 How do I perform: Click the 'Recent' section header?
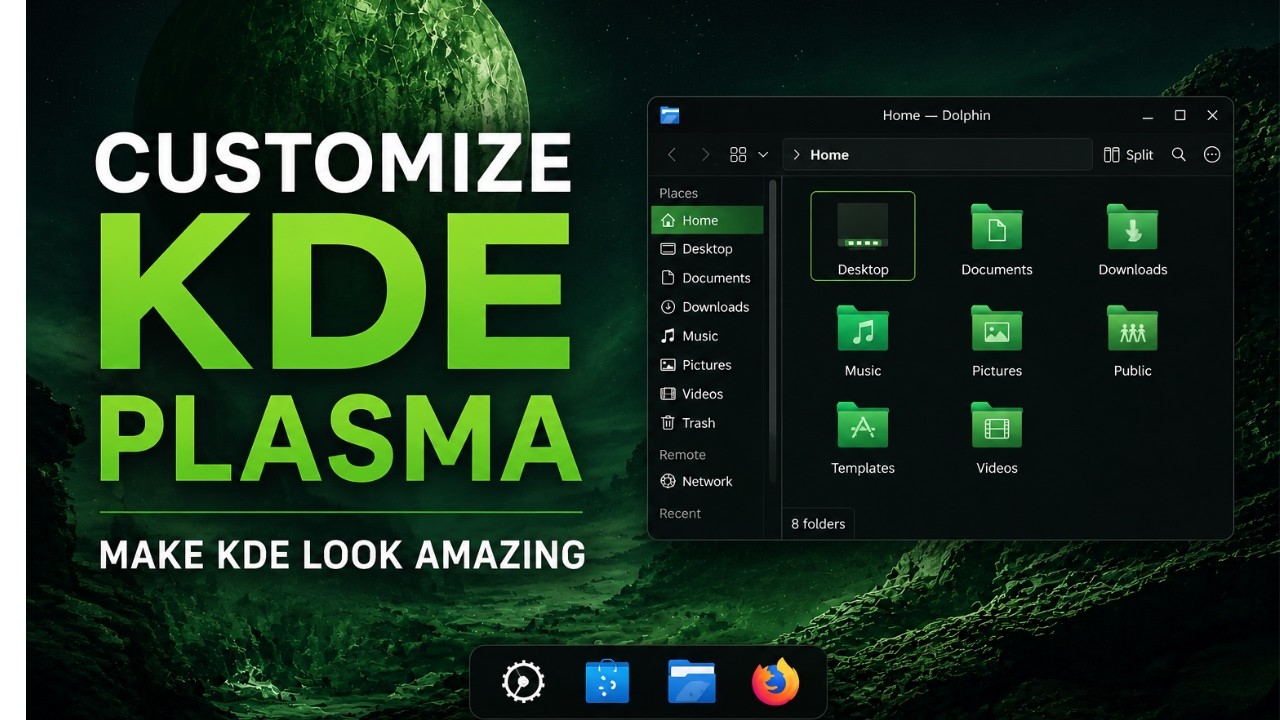click(x=680, y=513)
